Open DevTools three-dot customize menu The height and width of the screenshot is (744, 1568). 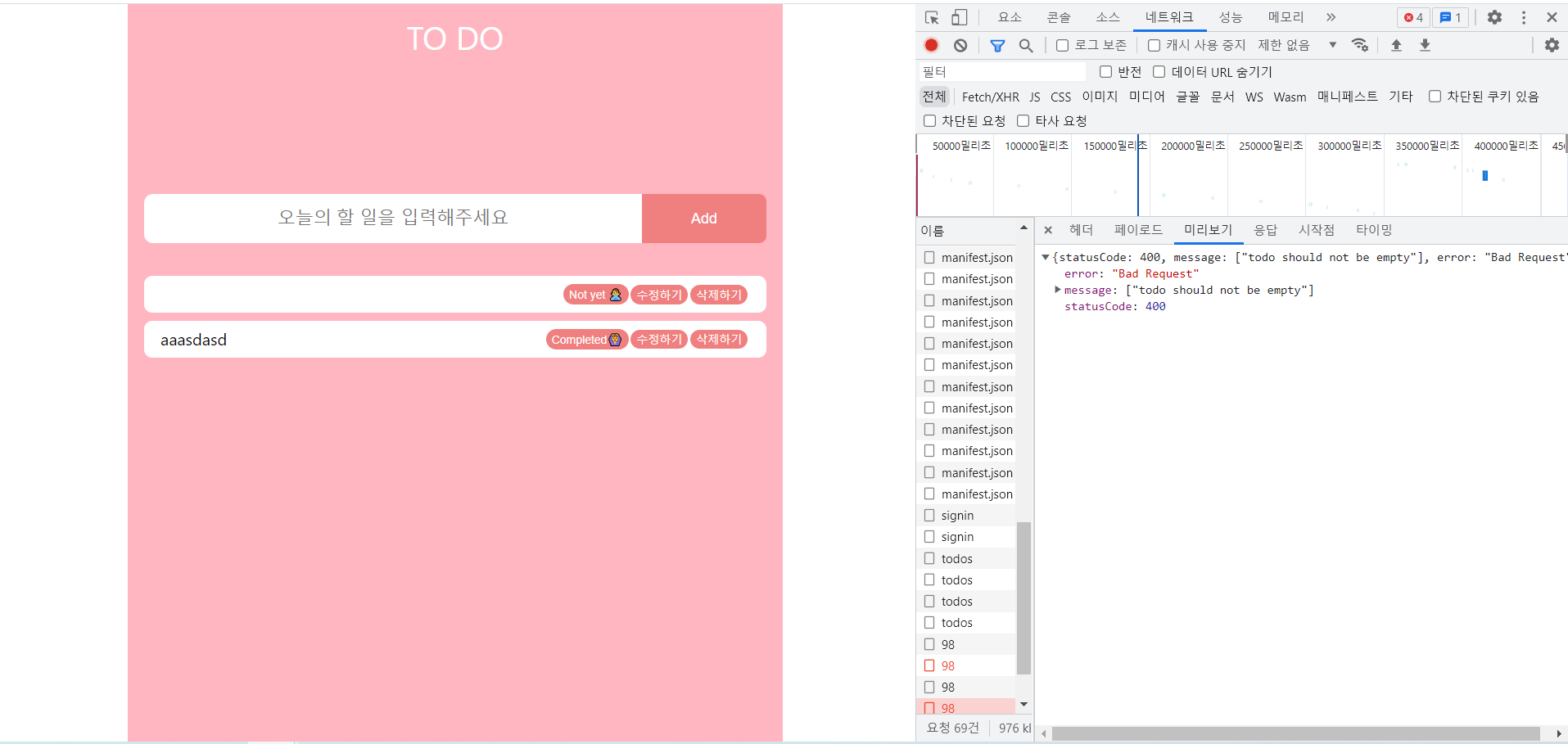1524,17
